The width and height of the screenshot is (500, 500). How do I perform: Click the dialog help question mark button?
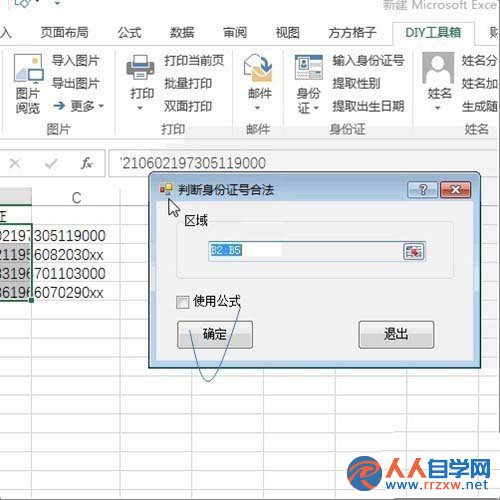click(x=422, y=190)
